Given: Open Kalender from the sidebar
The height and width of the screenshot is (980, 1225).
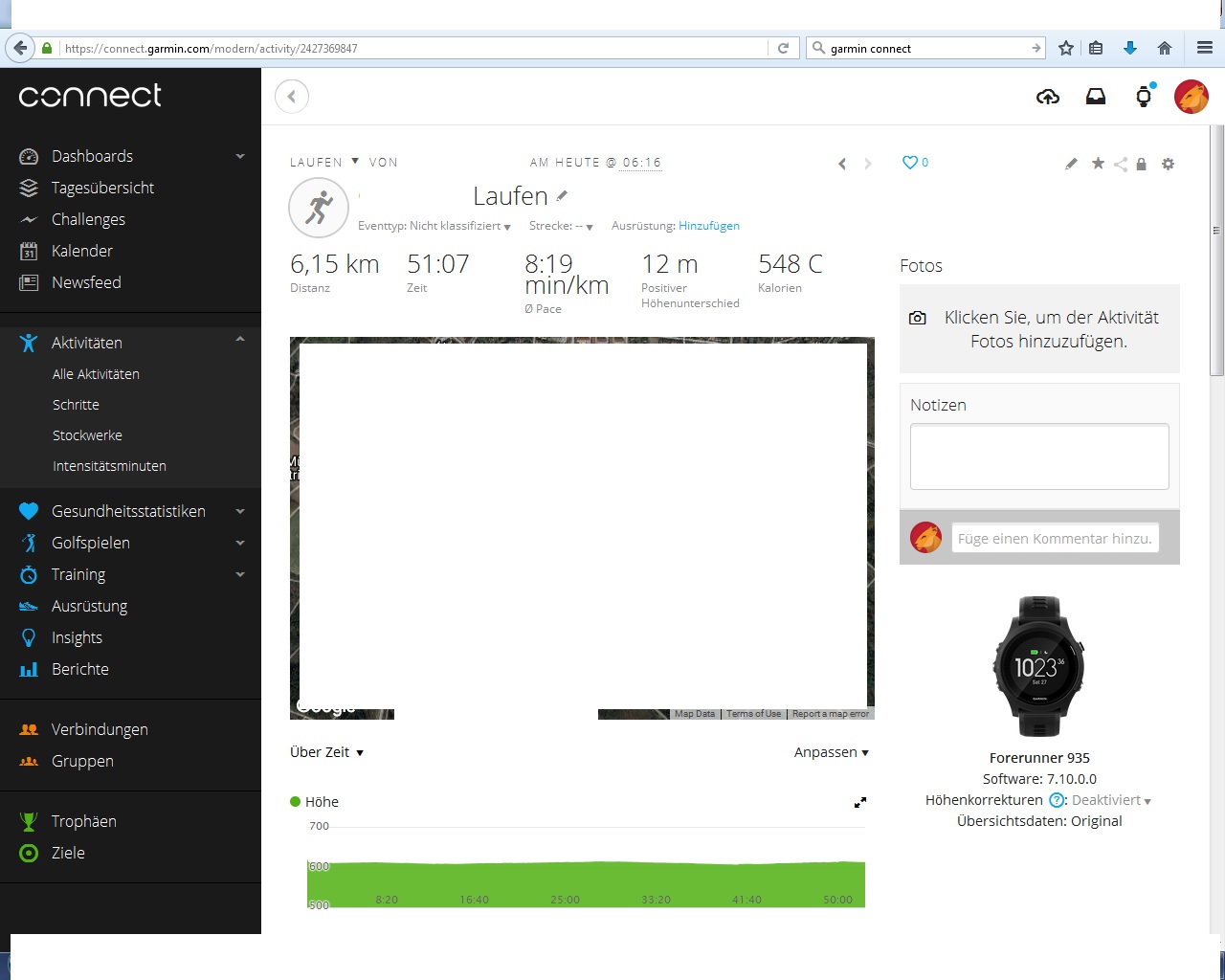Looking at the screenshot, I should [82, 251].
